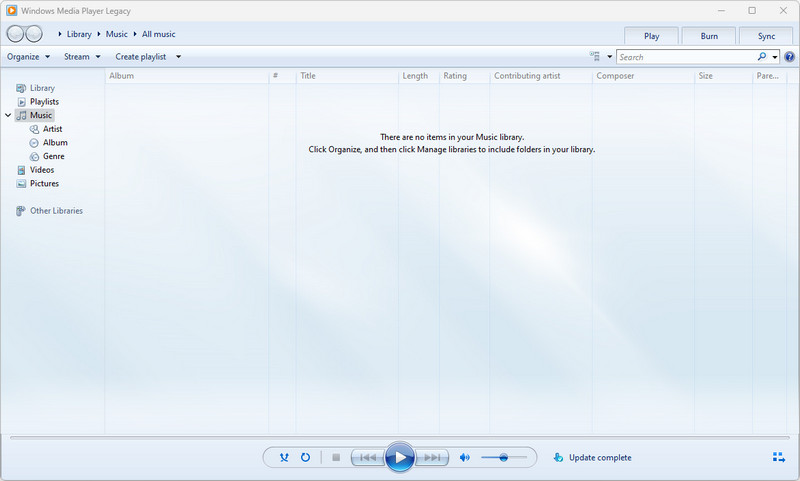Open the Sync tab
800x481 pixels.
coord(766,36)
